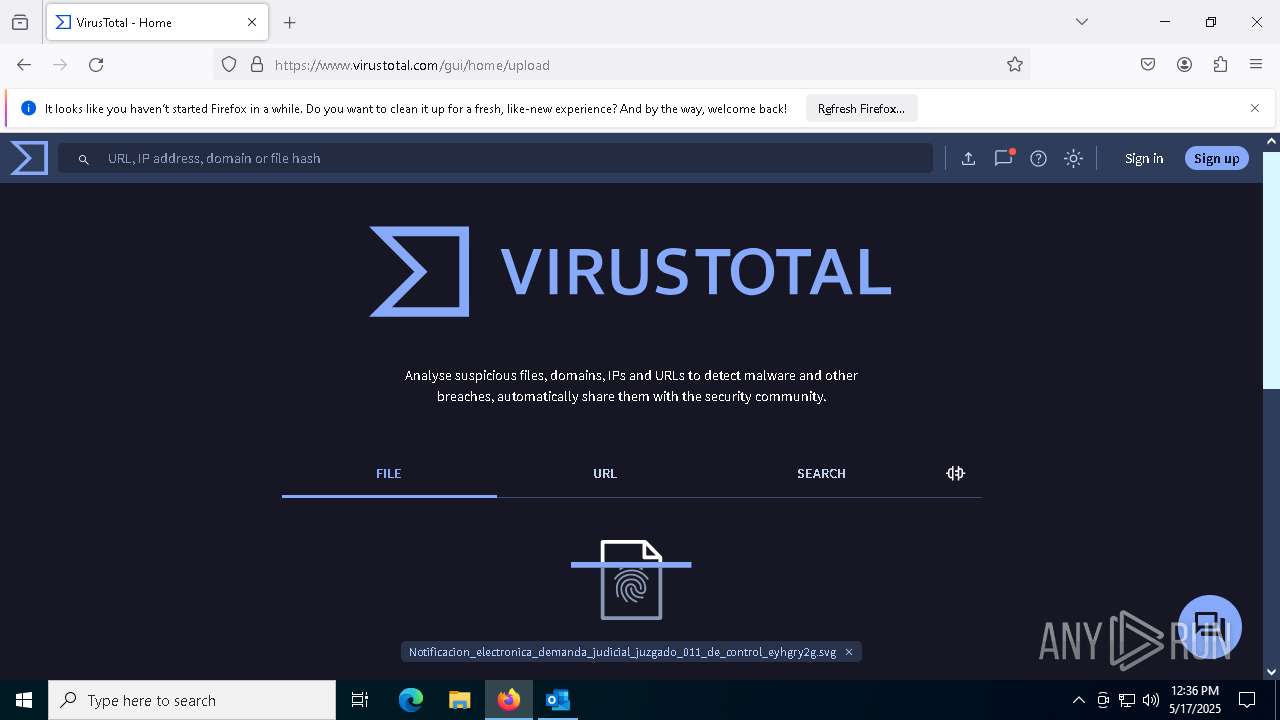Screen dimensions: 1280x720
Task: Bookmark this page with star icon
Action: (1015, 65)
